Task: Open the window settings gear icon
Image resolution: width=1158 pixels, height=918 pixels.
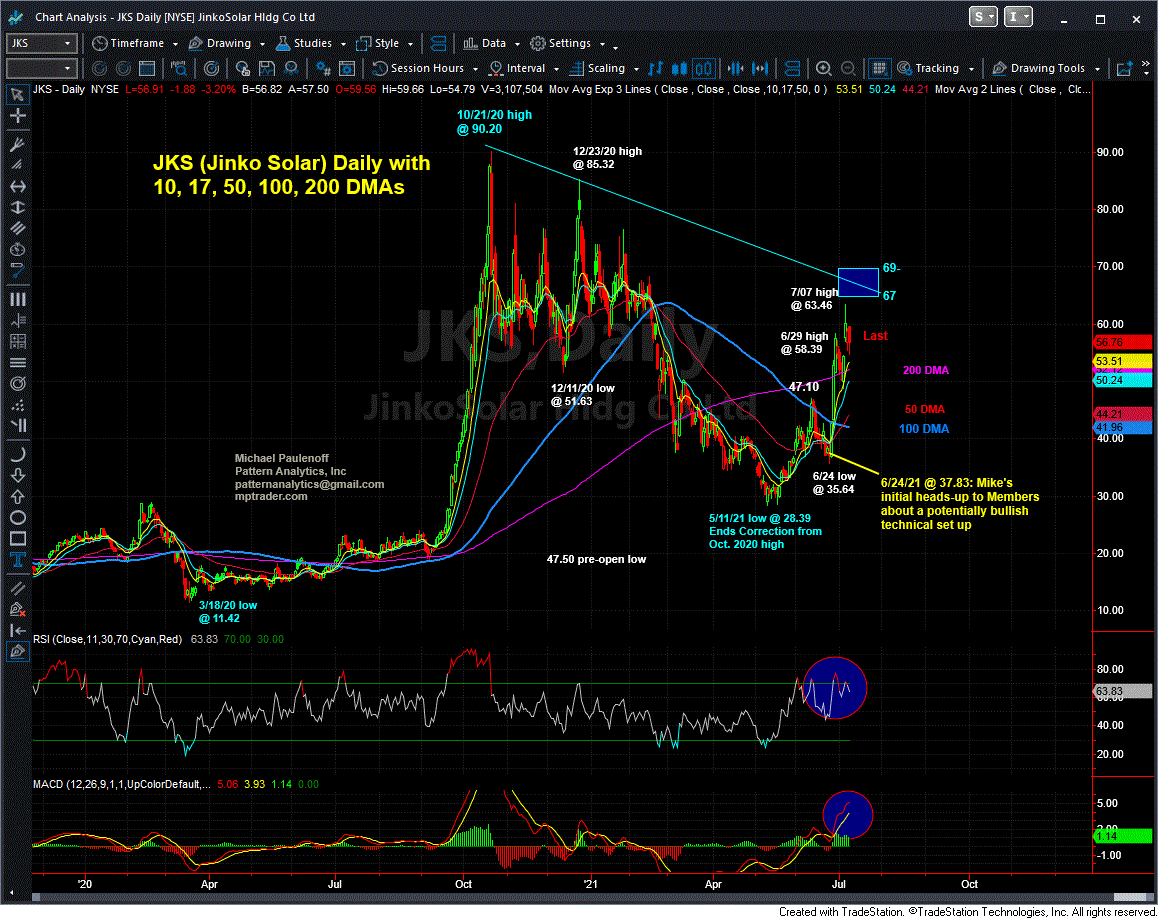Action: pos(347,69)
